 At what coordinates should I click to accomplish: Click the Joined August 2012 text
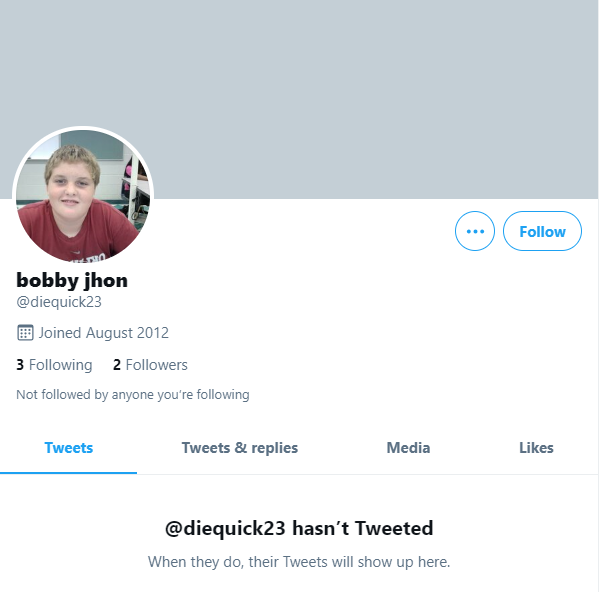point(104,333)
